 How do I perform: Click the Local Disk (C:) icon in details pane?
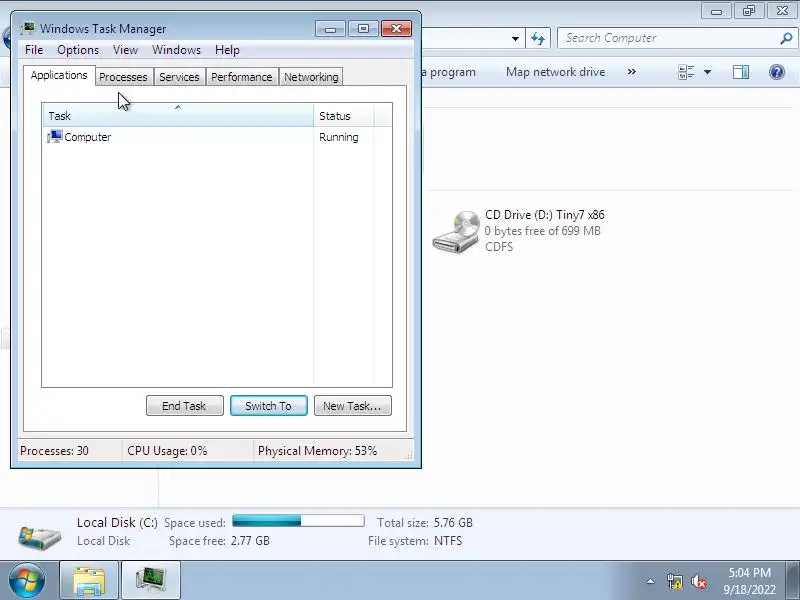coord(40,536)
